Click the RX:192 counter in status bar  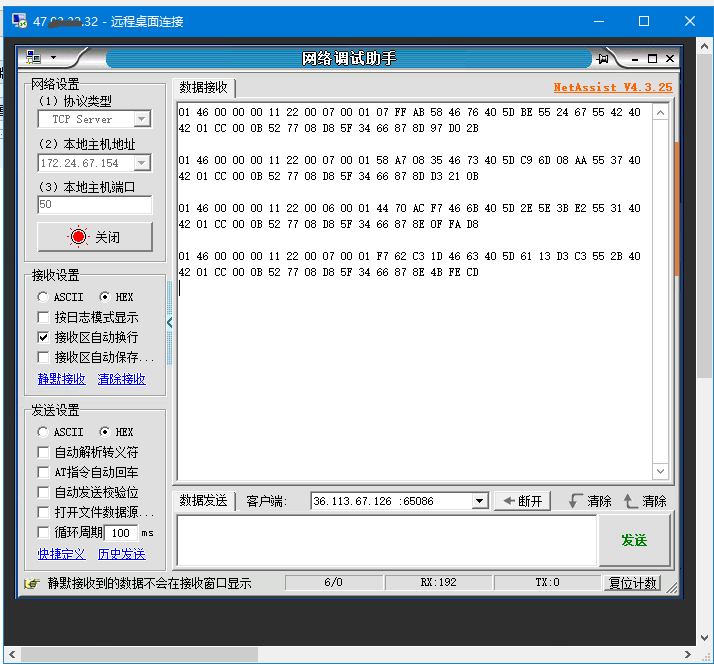point(438,583)
